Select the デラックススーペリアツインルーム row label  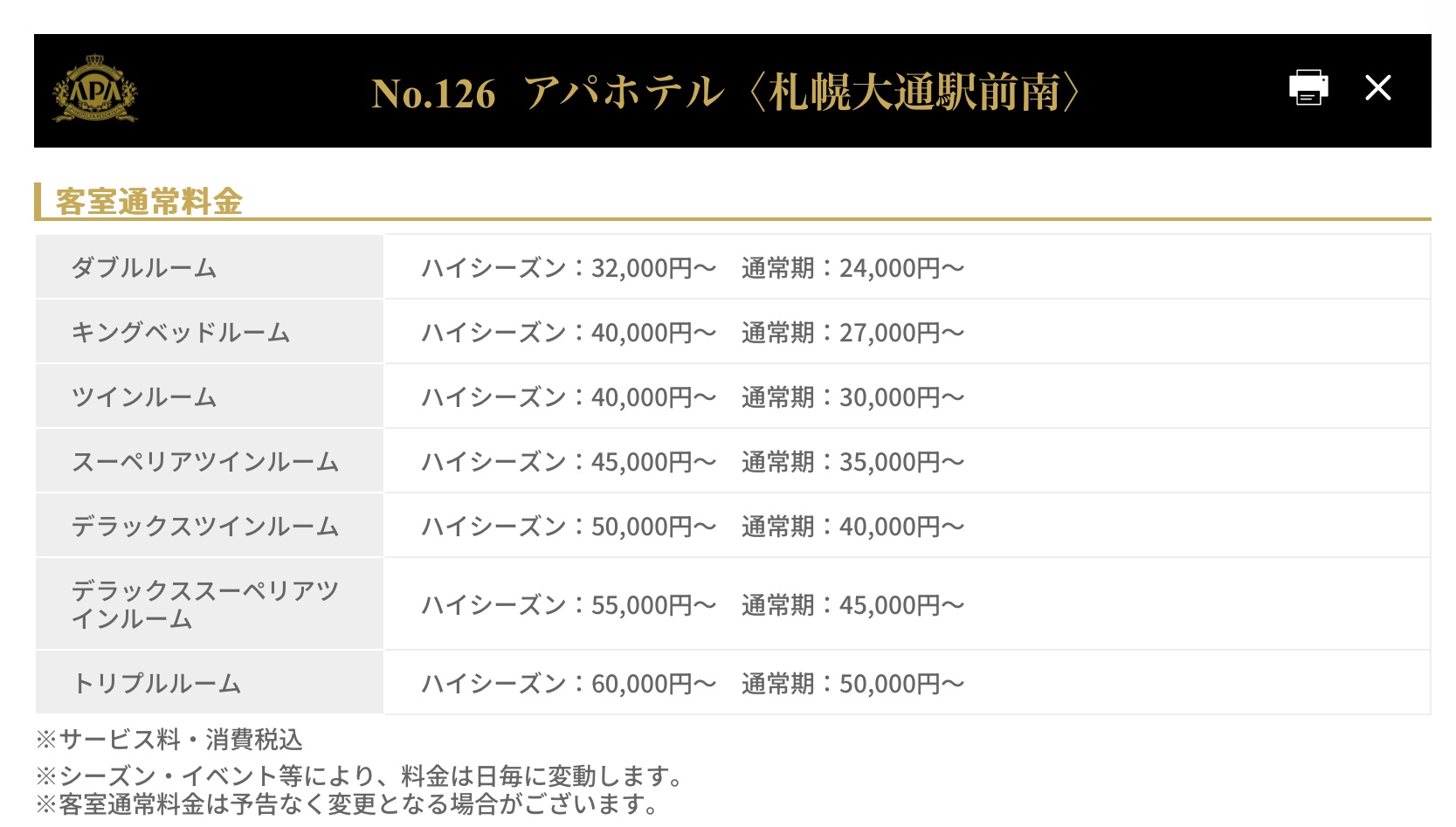click(205, 604)
